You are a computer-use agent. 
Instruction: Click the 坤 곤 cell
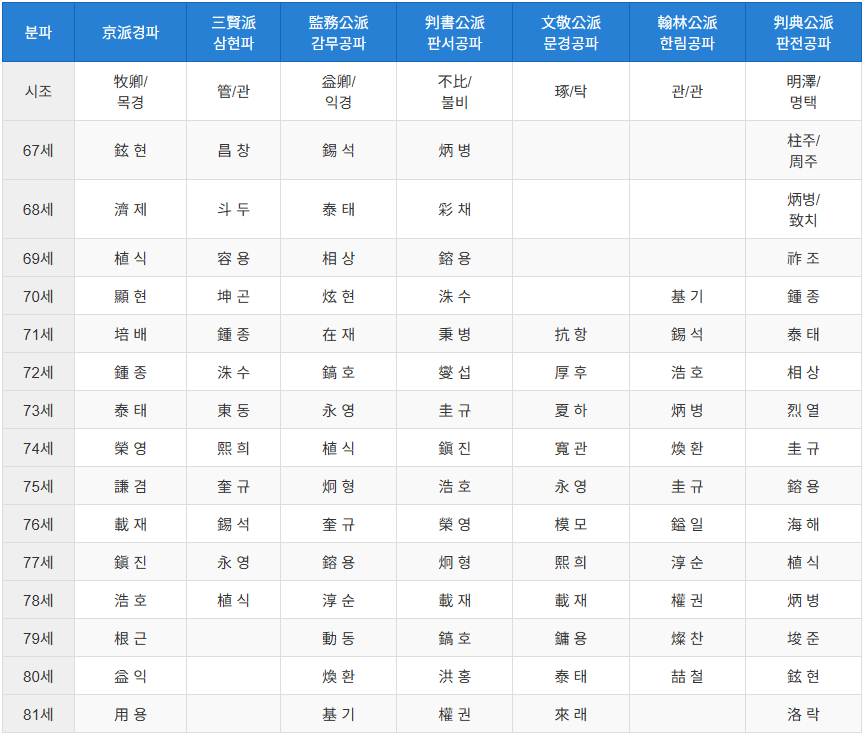[x=234, y=296]
